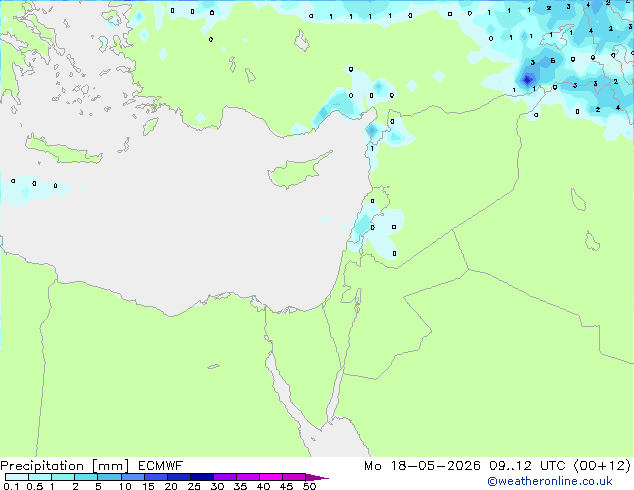Pick the dark navy legend swatch between 25 and 30
Viewport: 634px width, 490px height.
point(202,477)
